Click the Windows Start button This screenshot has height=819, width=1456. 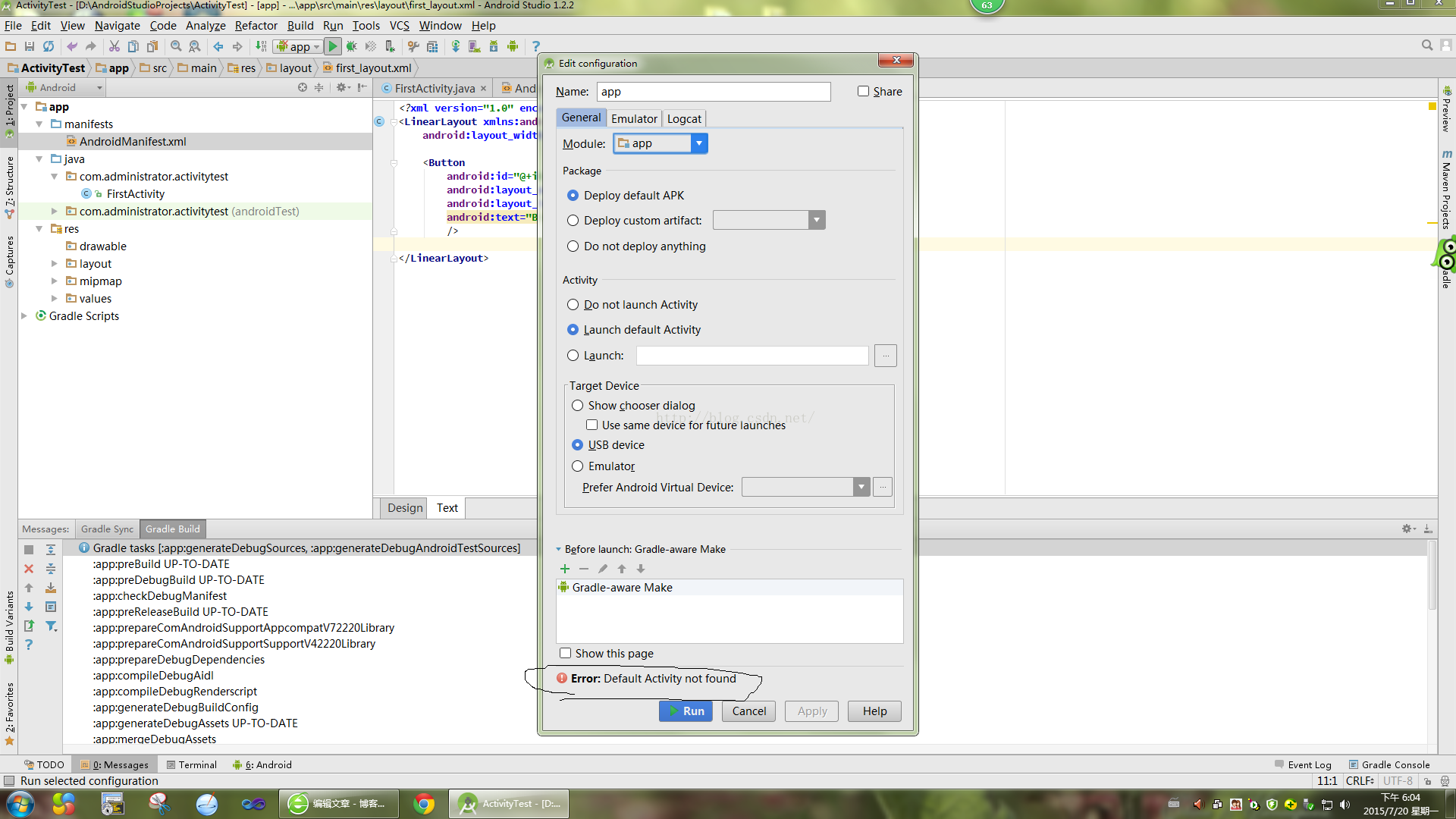click(x=20, y=804)
